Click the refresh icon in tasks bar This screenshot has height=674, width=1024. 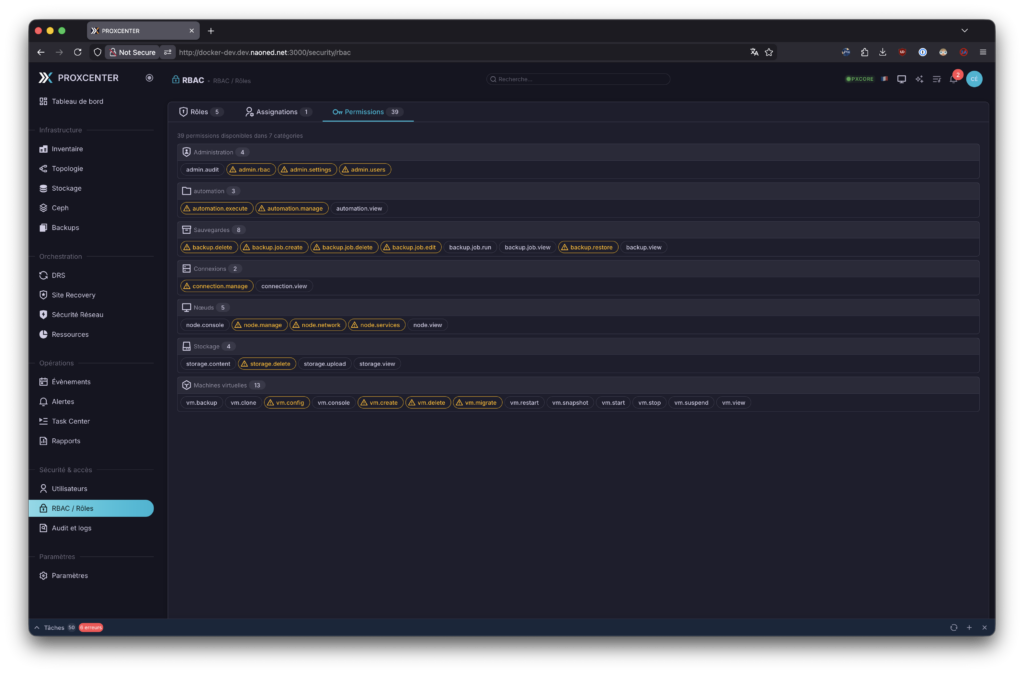click(953, 627)
